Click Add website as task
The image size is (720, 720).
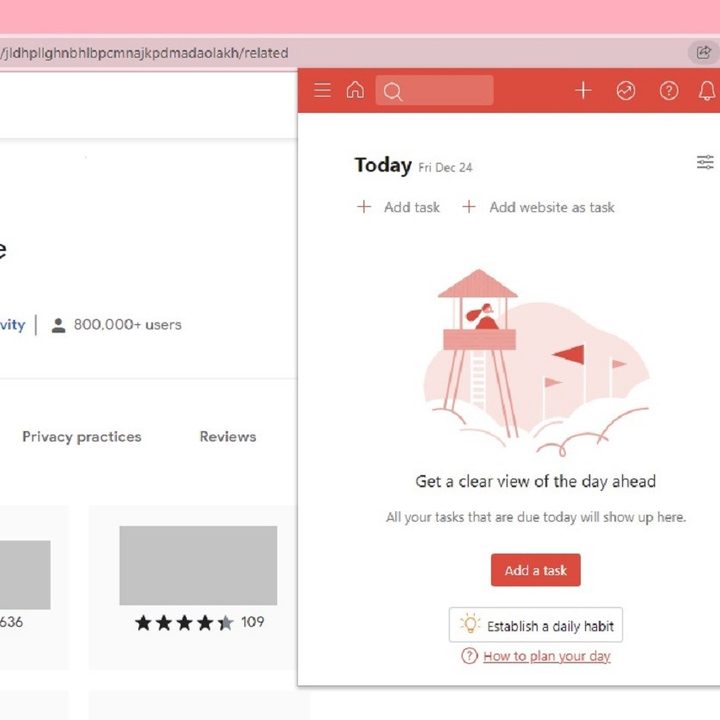pos(538,207)
